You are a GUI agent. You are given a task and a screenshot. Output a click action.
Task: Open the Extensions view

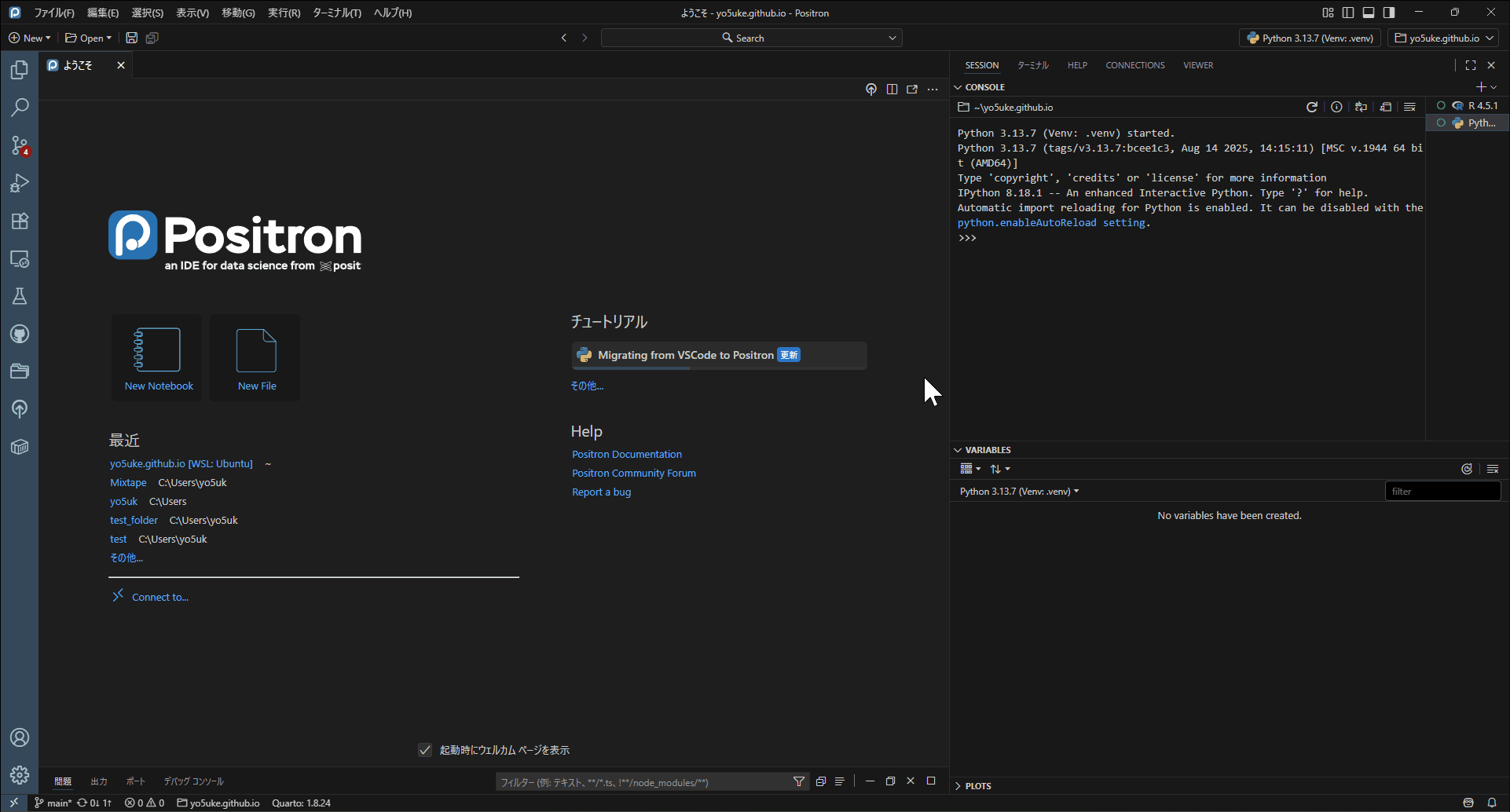pos(20,221)
